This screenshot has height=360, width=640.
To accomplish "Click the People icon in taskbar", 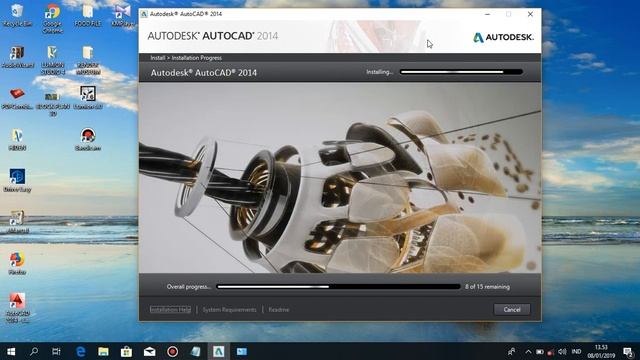I will pyautogui.click(x=511, y=351).
